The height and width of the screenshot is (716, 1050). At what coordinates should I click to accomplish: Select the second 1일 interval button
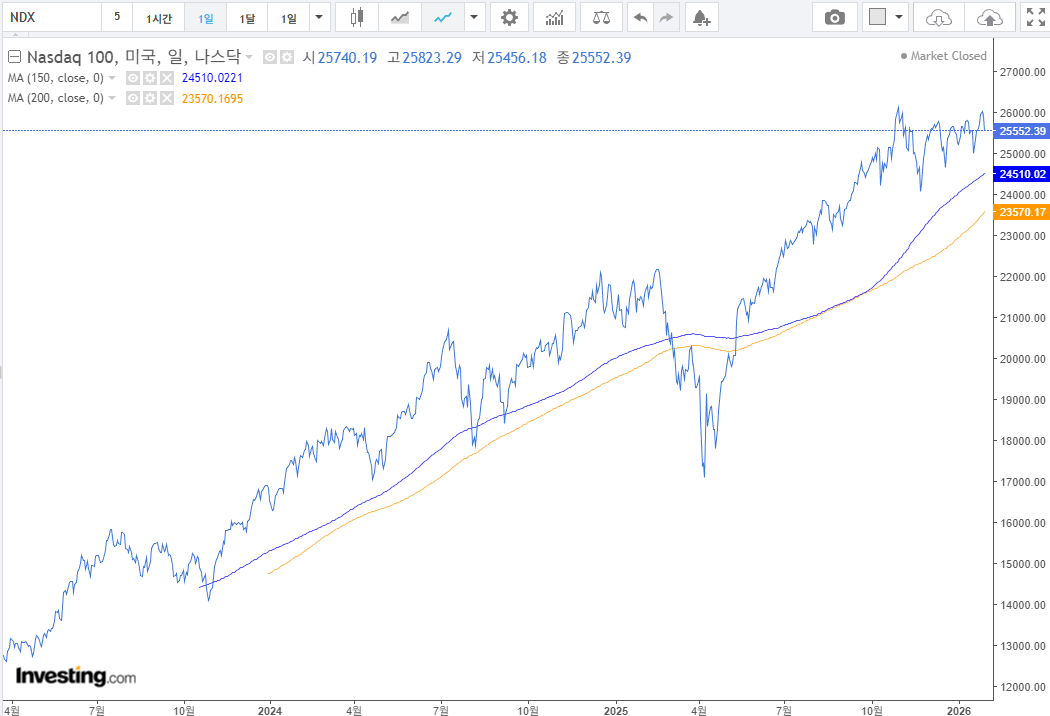[289, 17]
